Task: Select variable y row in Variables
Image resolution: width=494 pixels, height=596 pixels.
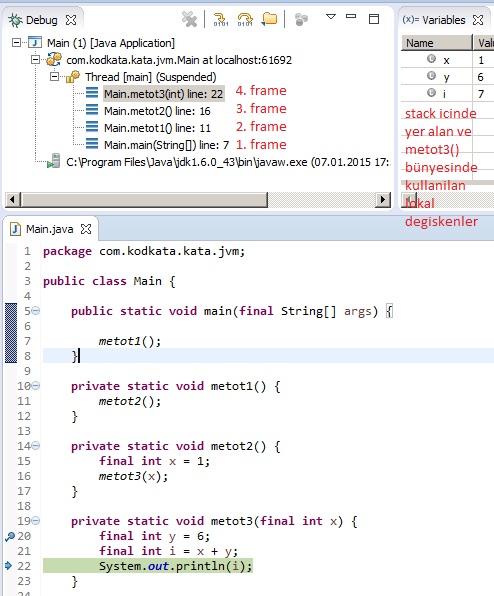Action: [x=448, y=77]
